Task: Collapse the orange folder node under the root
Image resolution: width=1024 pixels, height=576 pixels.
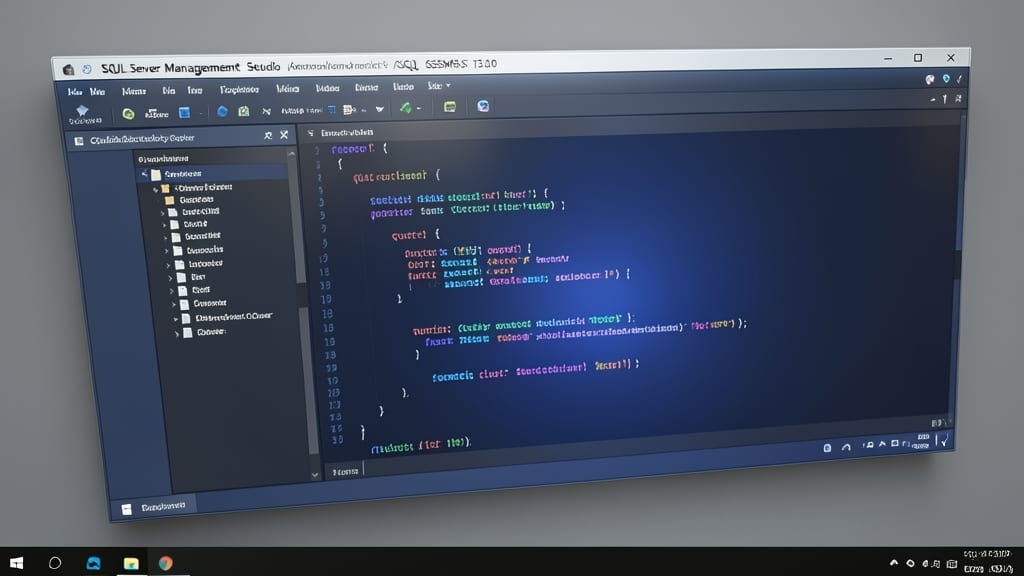Action: (x=155, y=189)
